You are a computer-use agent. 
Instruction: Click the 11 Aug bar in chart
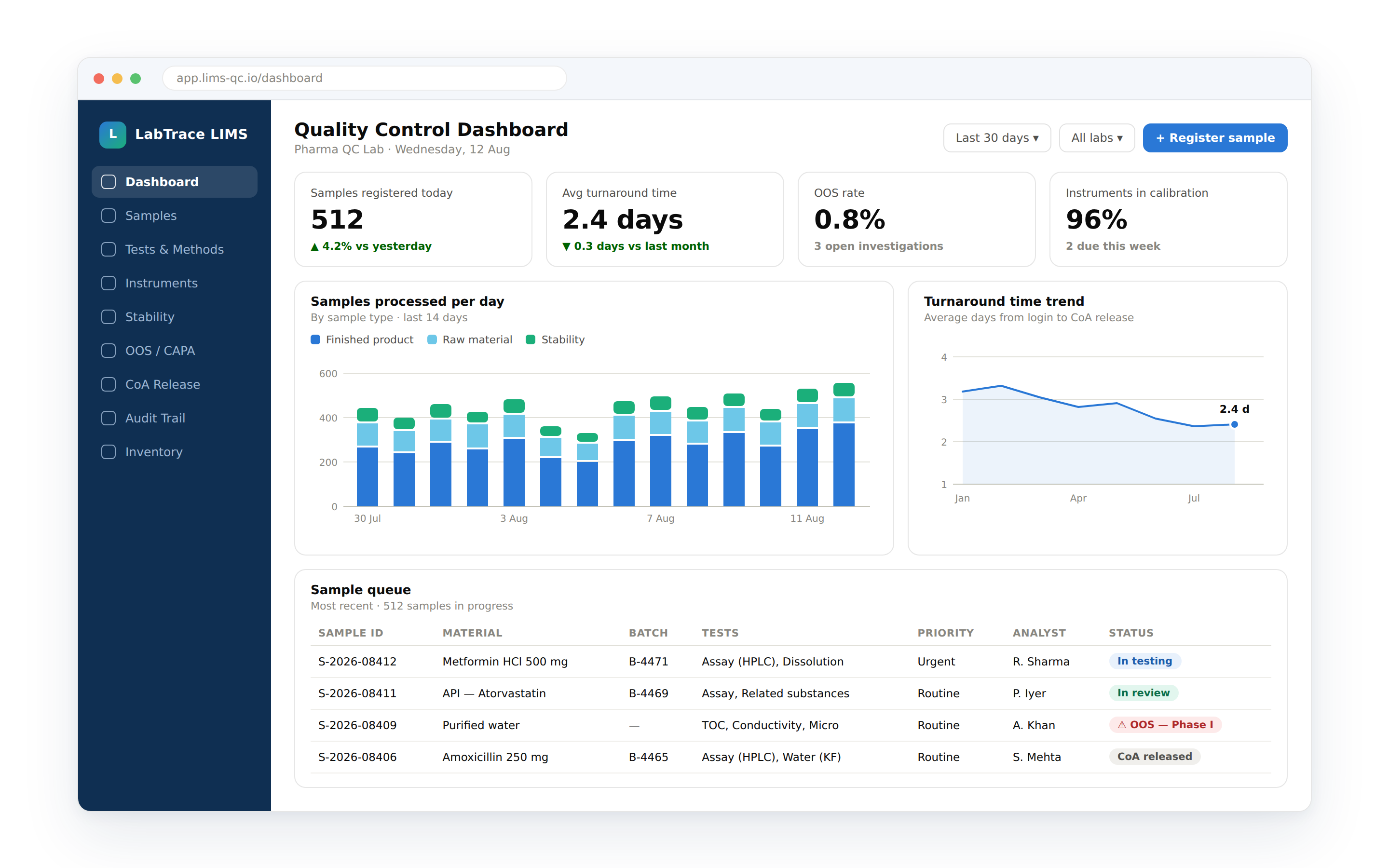tap(807, 447)
